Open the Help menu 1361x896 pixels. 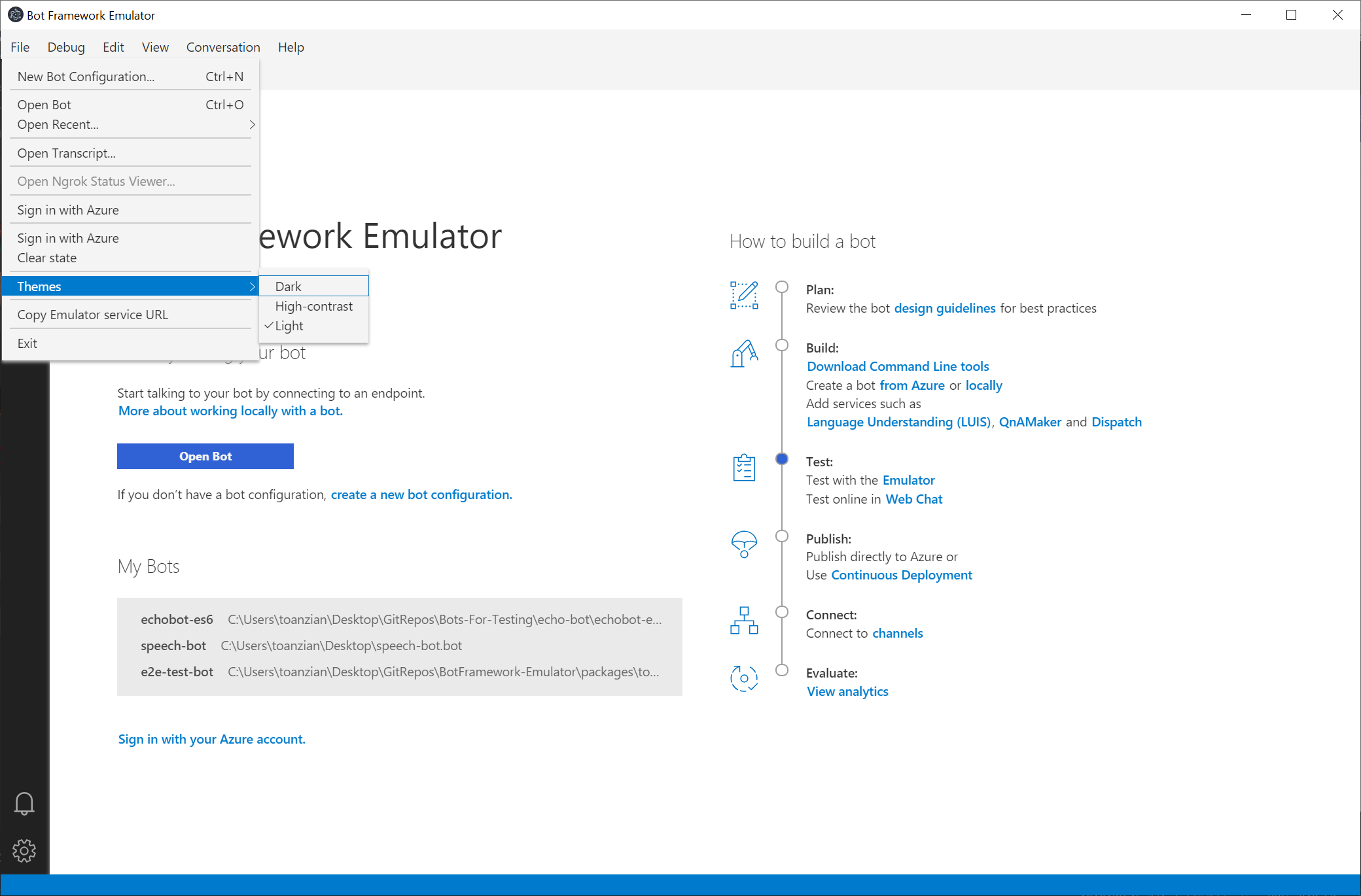[291, 47]
